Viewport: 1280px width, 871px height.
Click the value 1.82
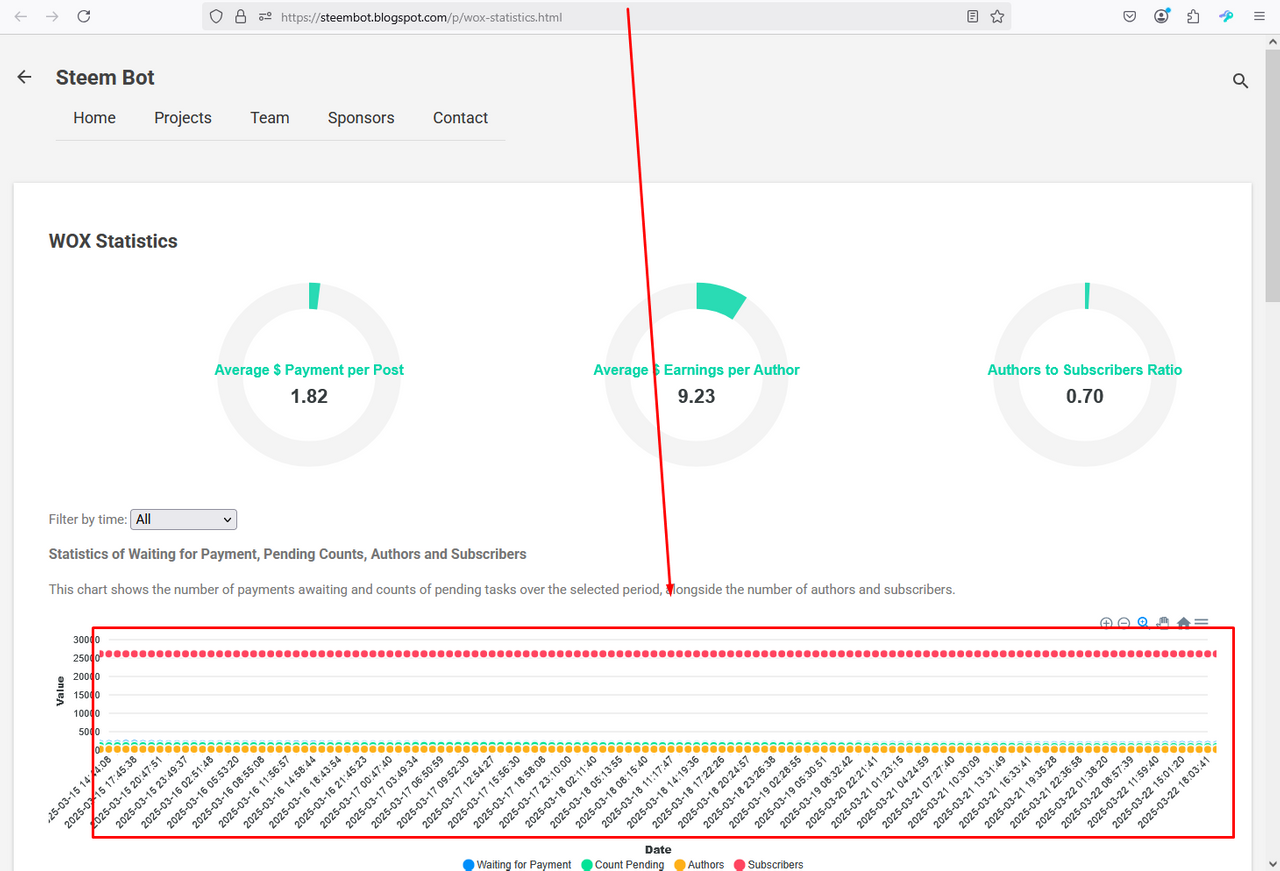click(309, 396)
